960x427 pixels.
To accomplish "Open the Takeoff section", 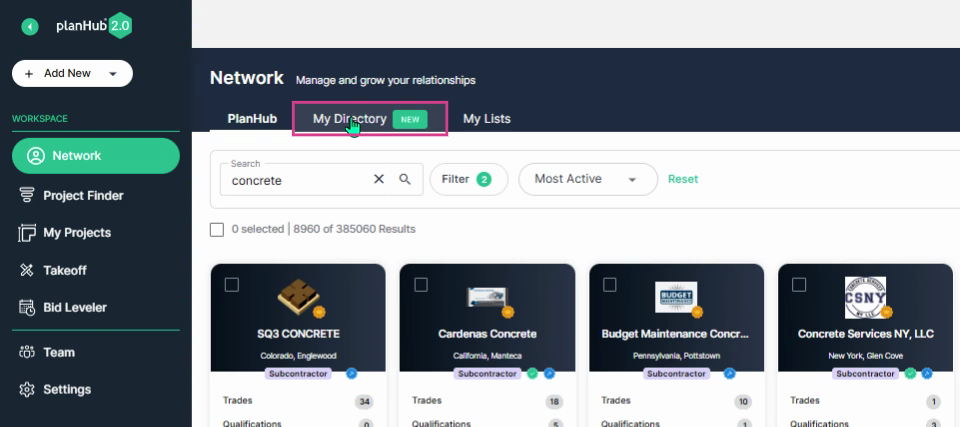I will tap(65, 270).
